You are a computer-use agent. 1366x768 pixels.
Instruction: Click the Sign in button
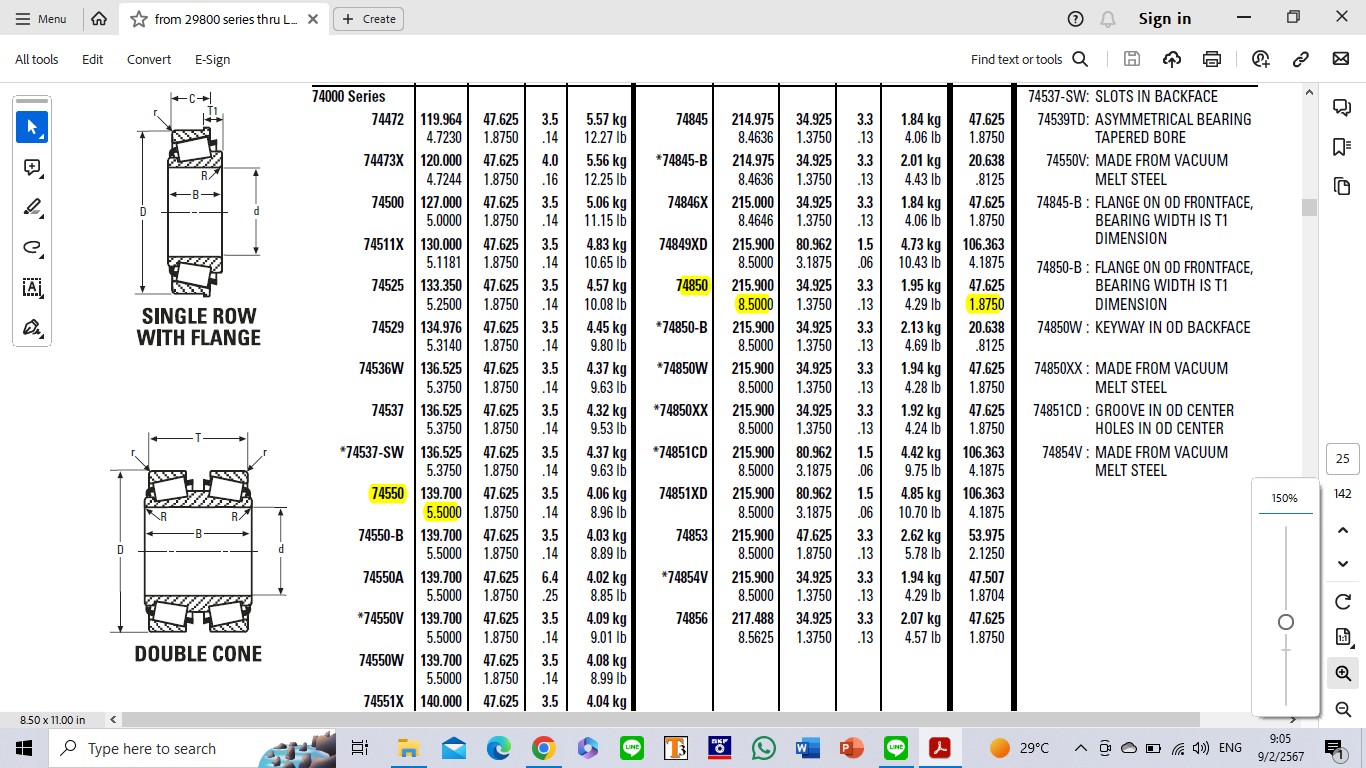(x=1165, y=19)
